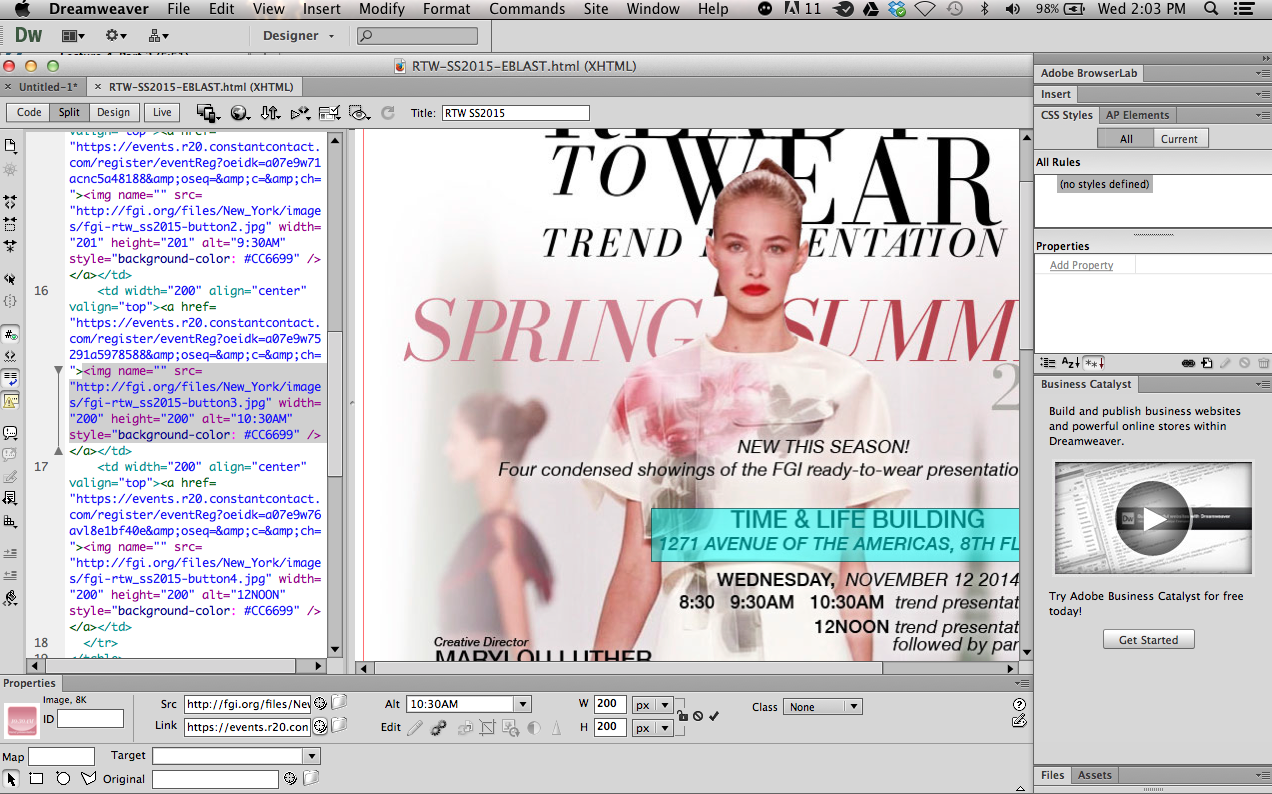This screenshot has width=1272, height=794.
Task: Click Expand All icon in coding toolbar
Action: [11, 245]
